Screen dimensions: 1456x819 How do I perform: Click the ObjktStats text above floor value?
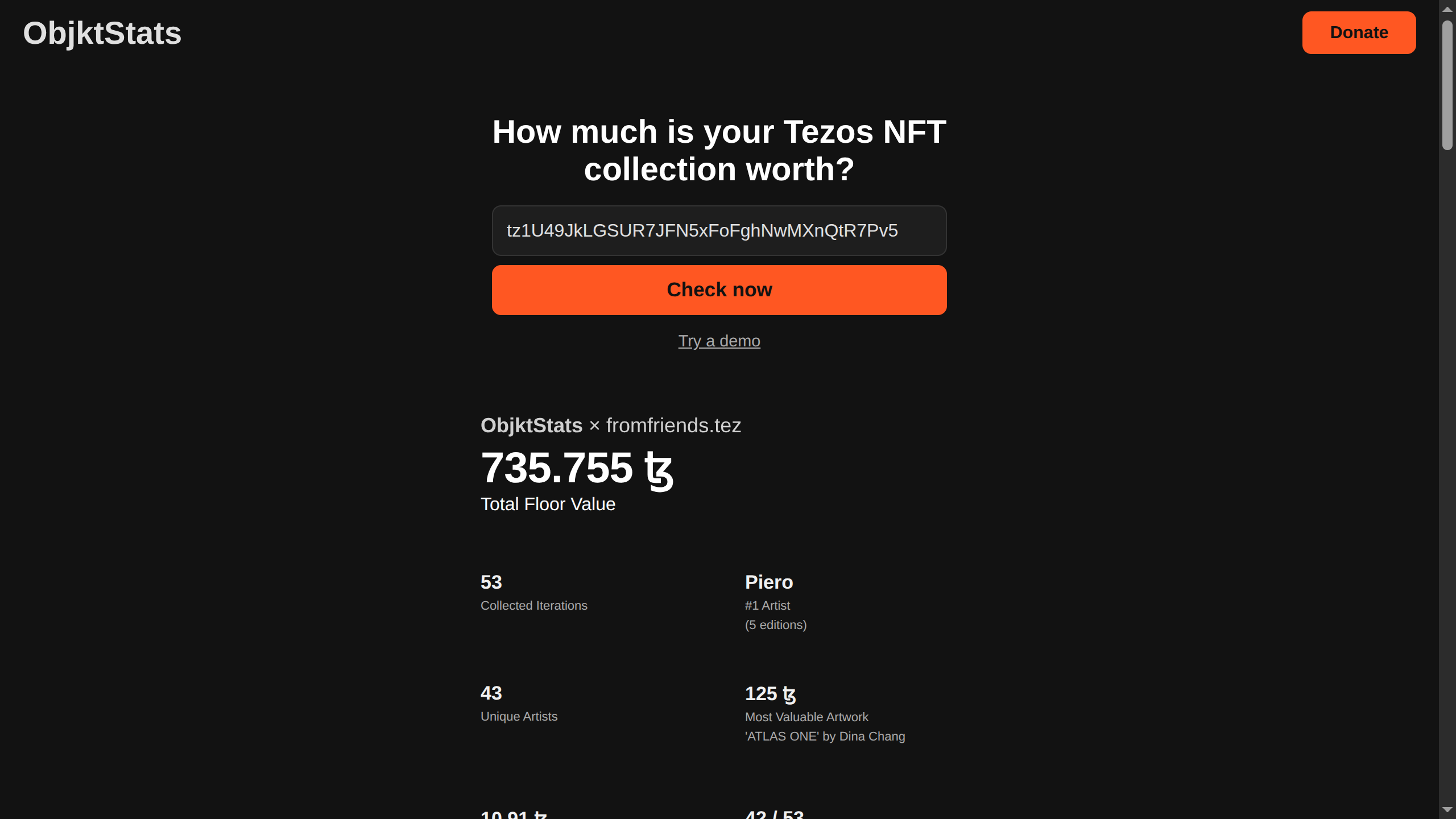click(531, 425)
